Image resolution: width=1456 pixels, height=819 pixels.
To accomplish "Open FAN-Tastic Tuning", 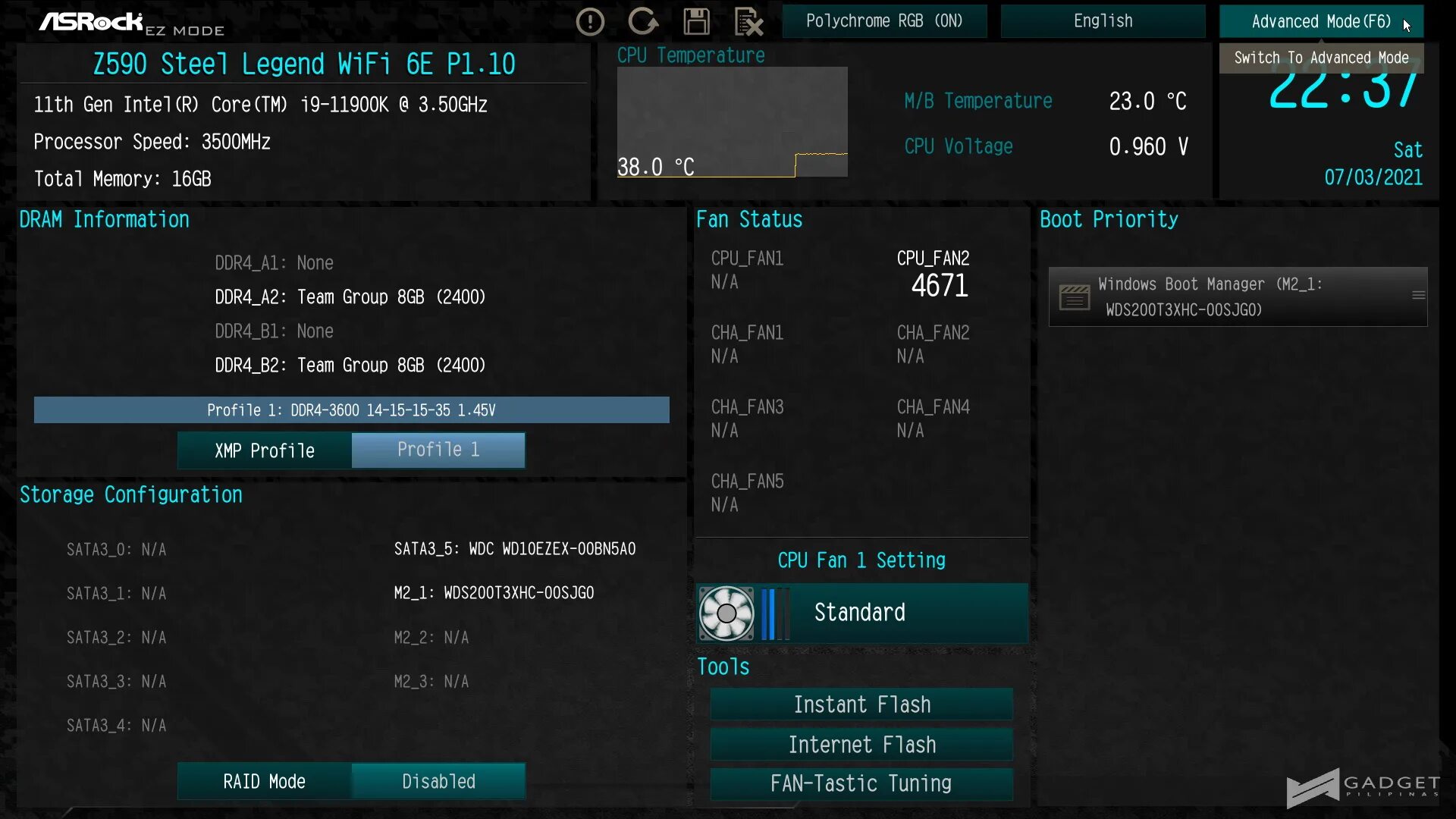I will (861, 783).
